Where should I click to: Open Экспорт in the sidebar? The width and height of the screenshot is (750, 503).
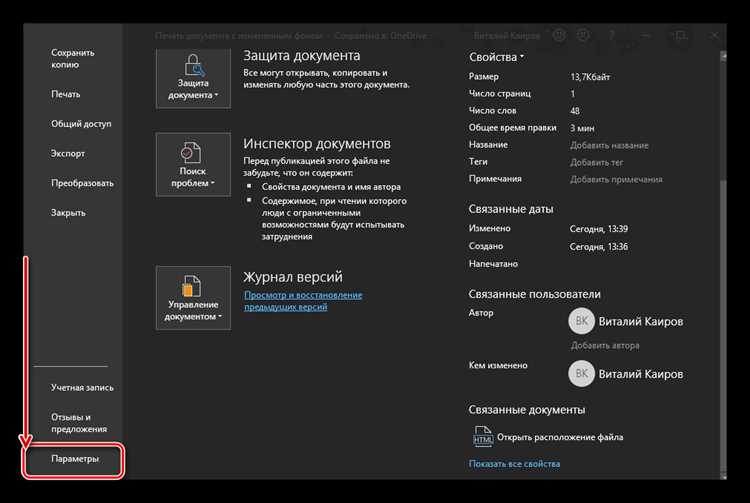tap(68, 153)
